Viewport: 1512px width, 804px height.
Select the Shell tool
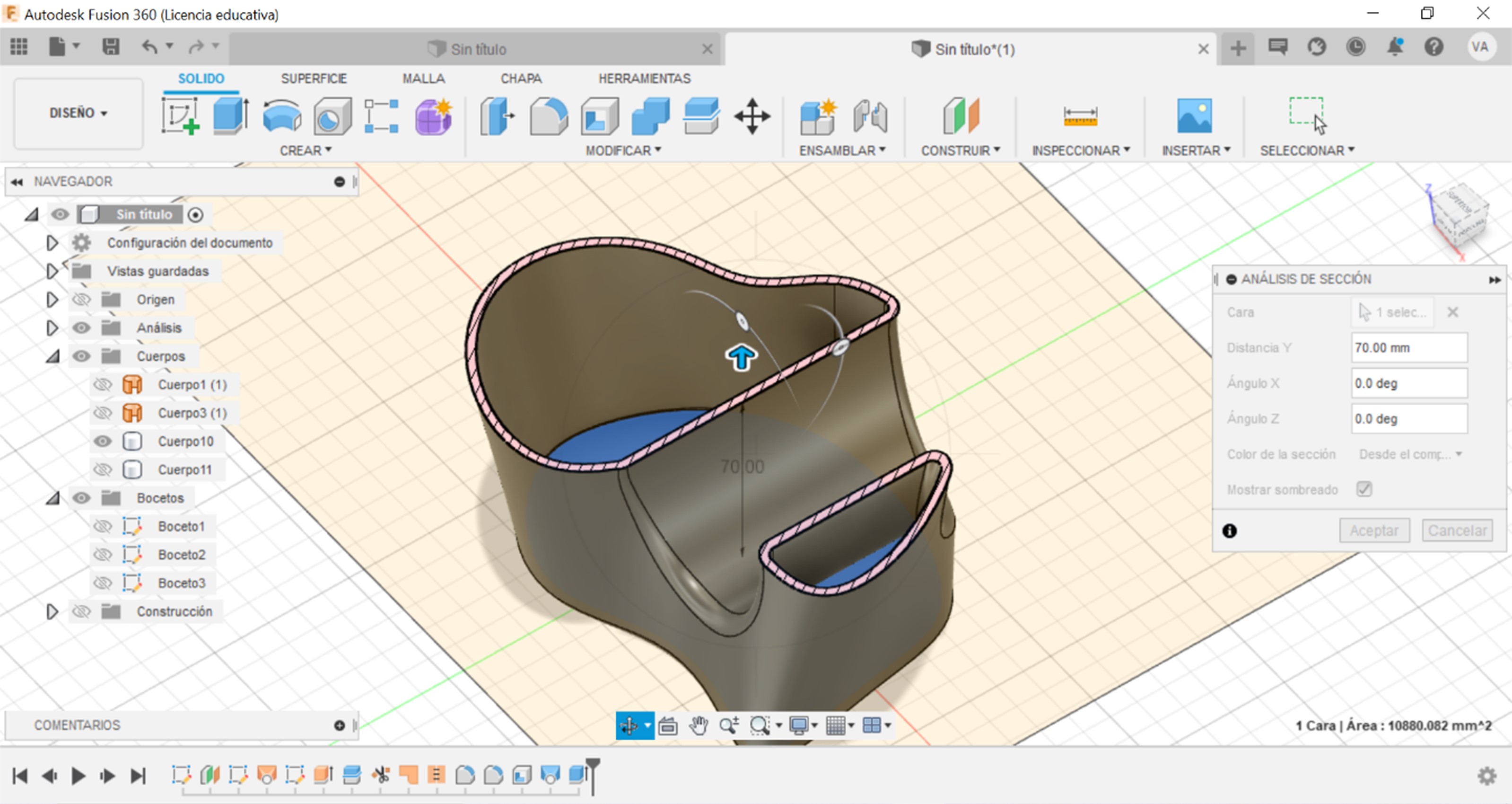pyautogui.click(x=599, y=115)
